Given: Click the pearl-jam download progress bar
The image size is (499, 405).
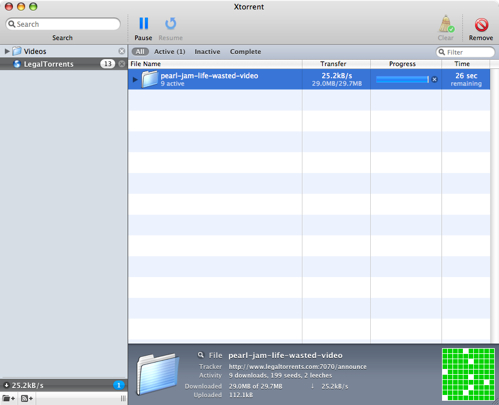Looking at the screenshot, I should click(402, 79).
